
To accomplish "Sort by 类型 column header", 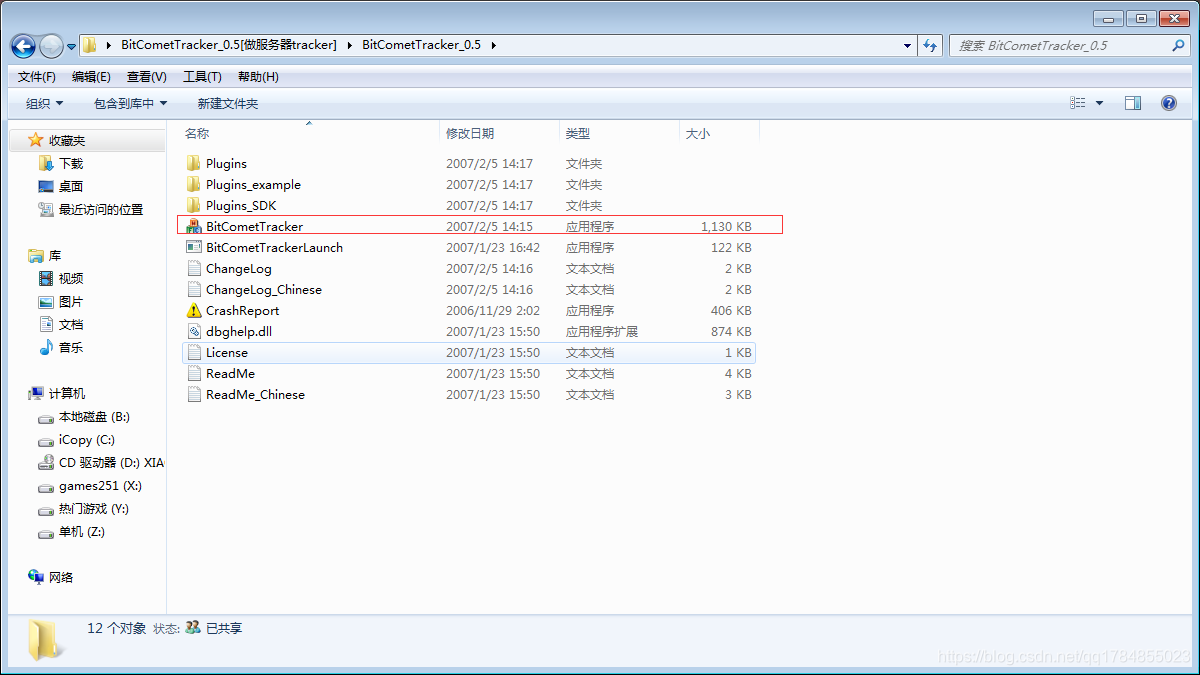I will click(x=578, y=133).
